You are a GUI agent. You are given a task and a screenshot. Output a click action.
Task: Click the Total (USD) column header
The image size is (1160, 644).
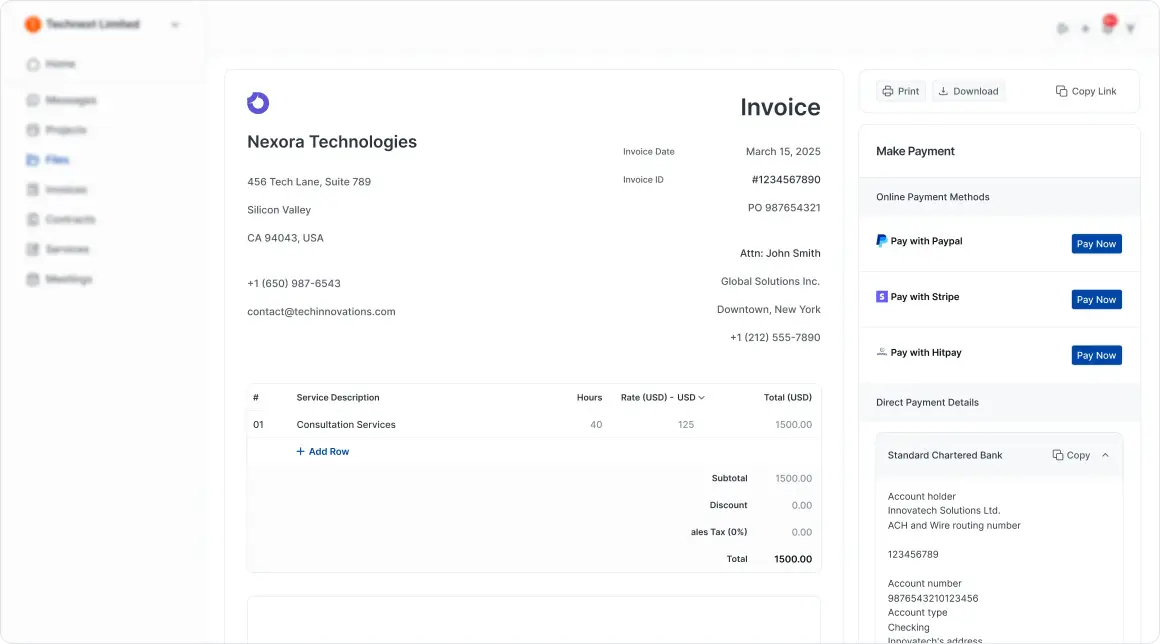pyautogui.click(x=787, y=397)
